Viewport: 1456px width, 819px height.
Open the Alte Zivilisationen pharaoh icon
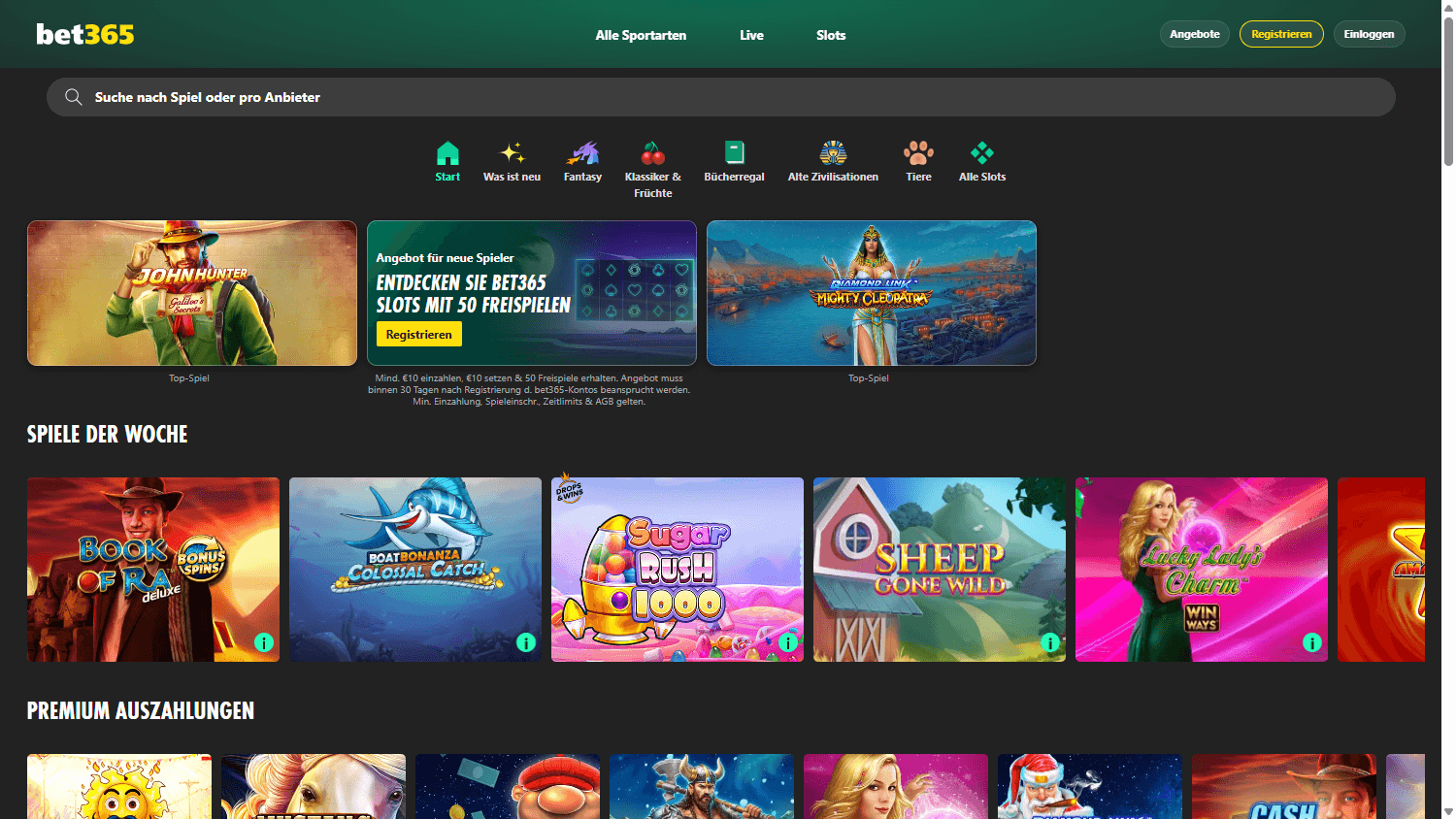[833, 152]
